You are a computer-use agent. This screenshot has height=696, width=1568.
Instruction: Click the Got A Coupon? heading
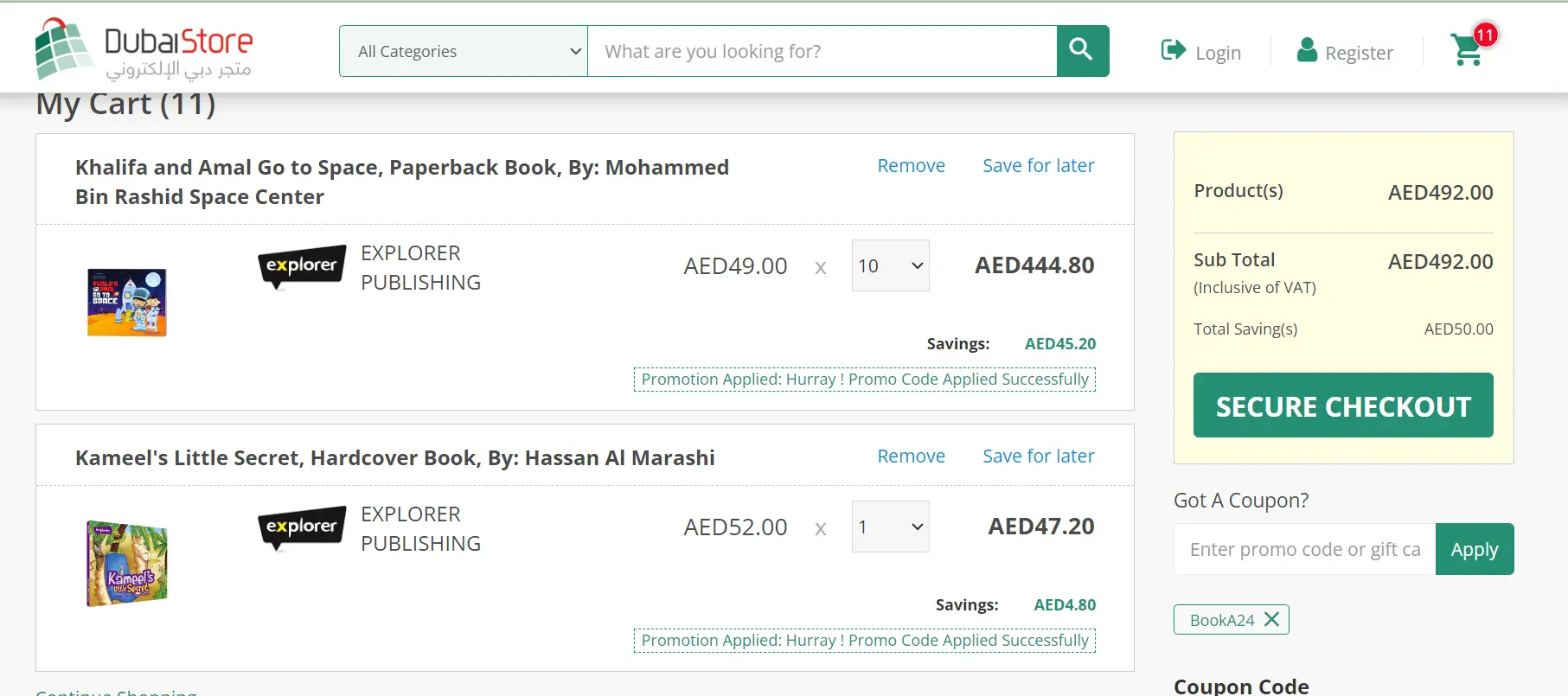click(1241, 501)
